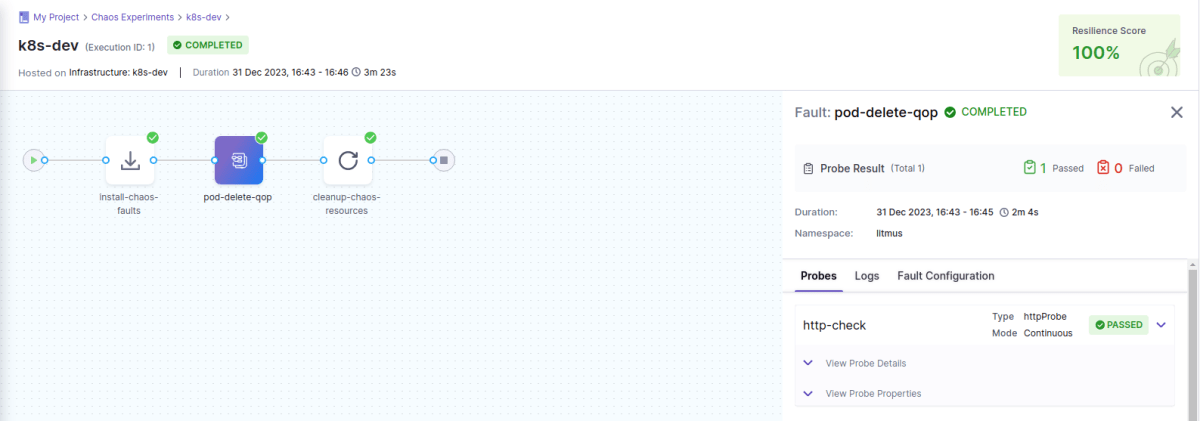Click the httpProbe type value

[x=1046, y=315]
